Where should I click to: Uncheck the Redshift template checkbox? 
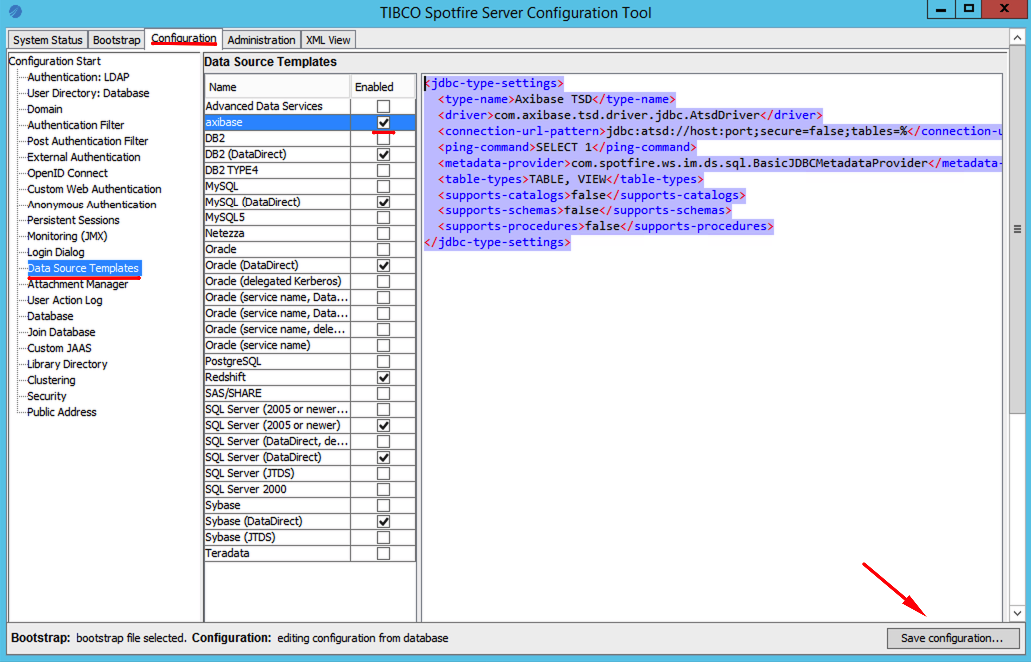coord(383,377)
